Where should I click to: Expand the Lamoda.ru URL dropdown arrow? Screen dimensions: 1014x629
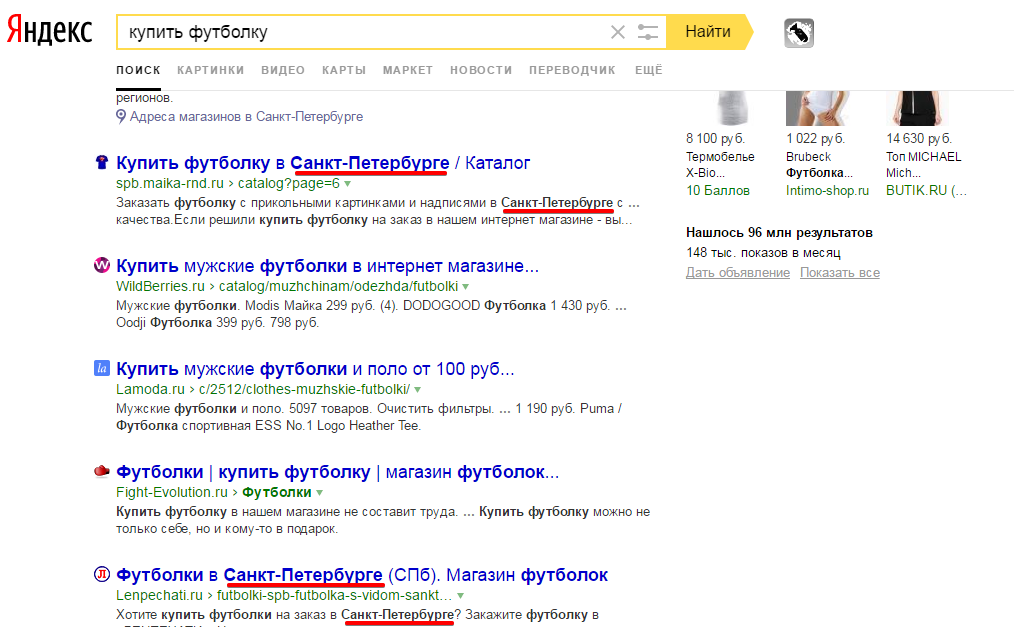(418, 390)
